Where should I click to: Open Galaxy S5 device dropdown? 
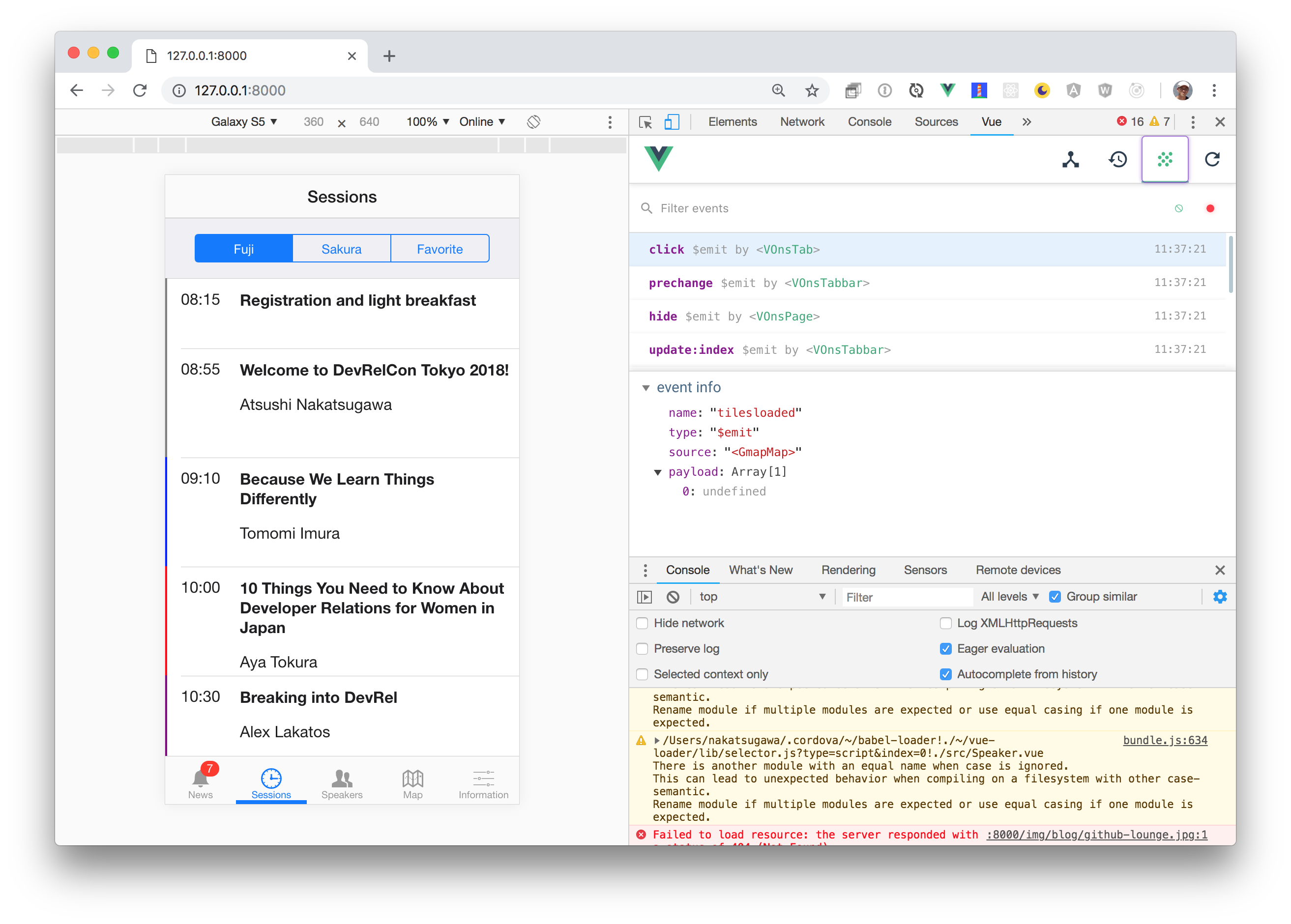coord(244,122)
